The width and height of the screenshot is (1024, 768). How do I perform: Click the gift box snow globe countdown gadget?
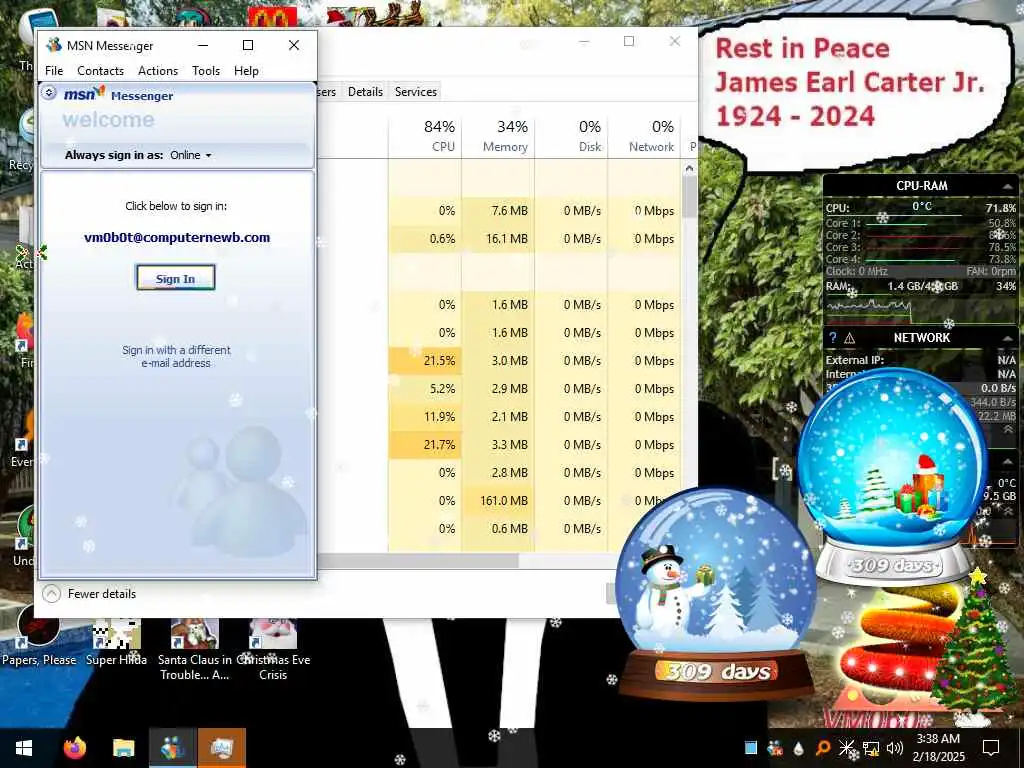(x=893, y=475)
